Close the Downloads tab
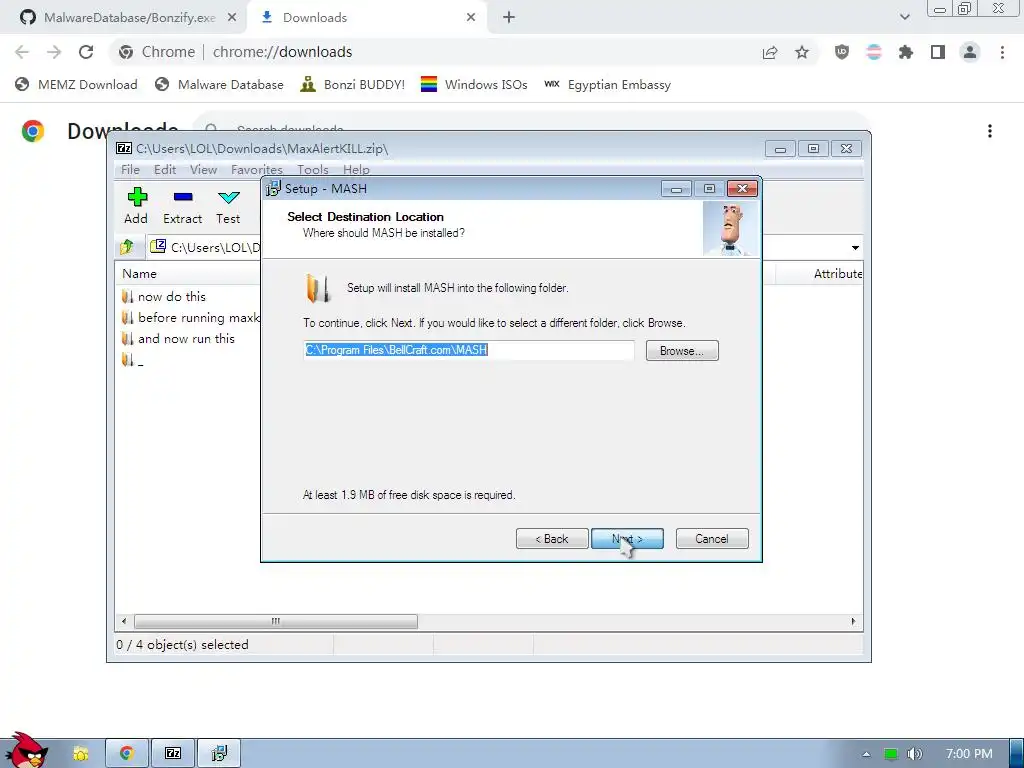1024x768 pixels. pos(471,18)
